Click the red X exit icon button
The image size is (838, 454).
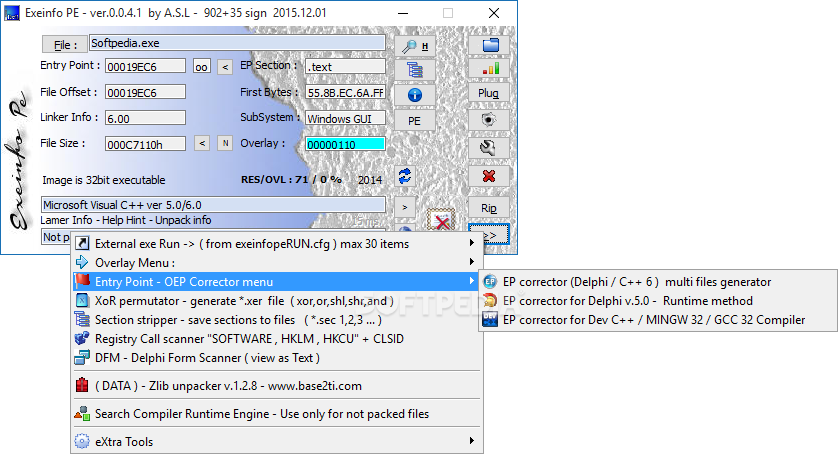coord(489,176)
